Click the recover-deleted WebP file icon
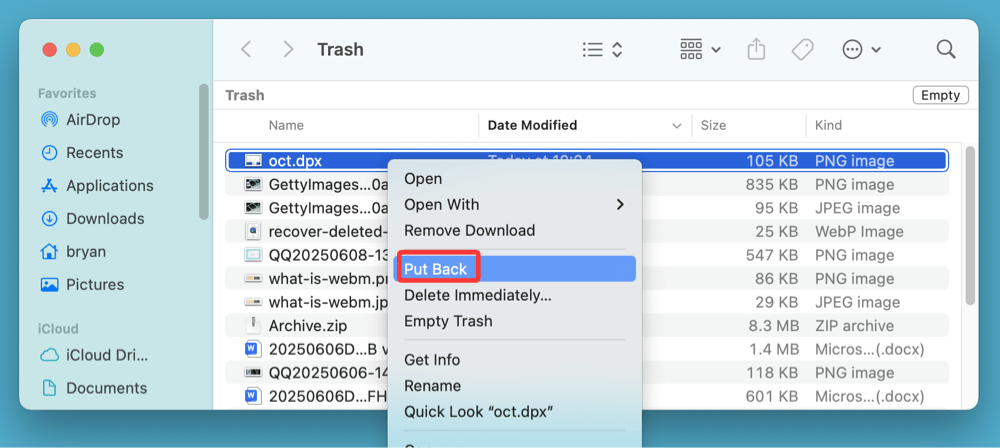1000x448 pixels. tap(253, 232)
